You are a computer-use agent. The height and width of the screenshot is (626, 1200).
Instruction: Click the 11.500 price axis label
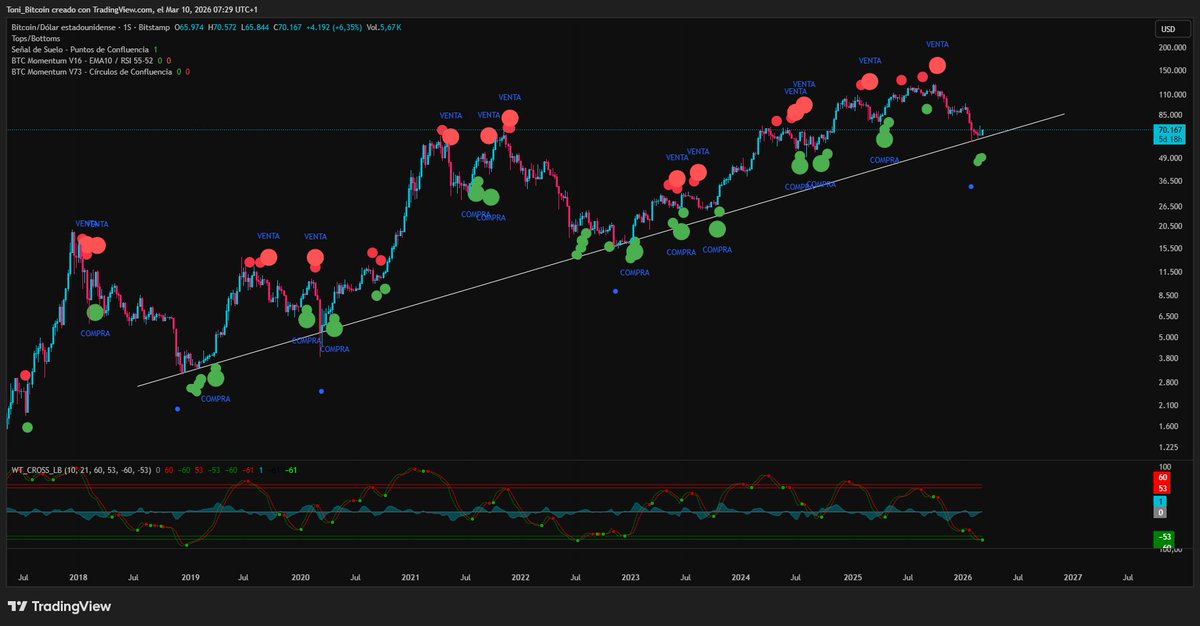tap(1168, 271)
